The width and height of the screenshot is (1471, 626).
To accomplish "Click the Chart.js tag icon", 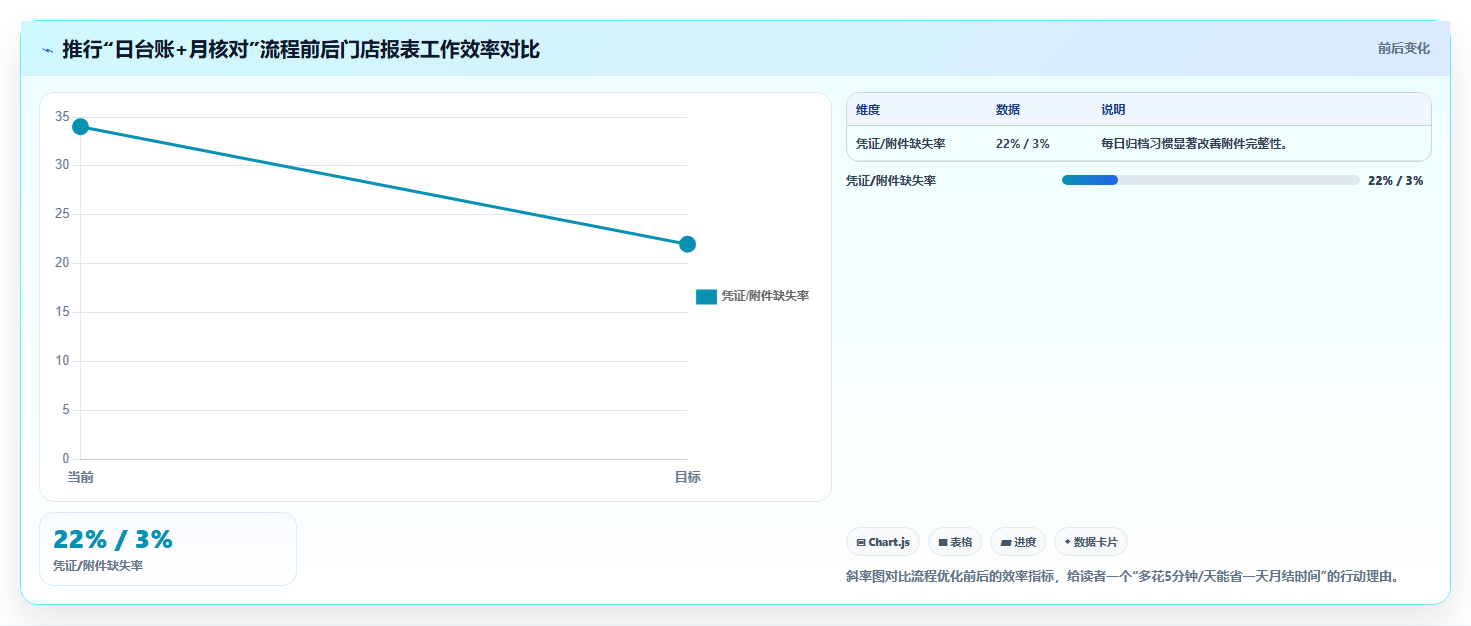I will [861, 542].
